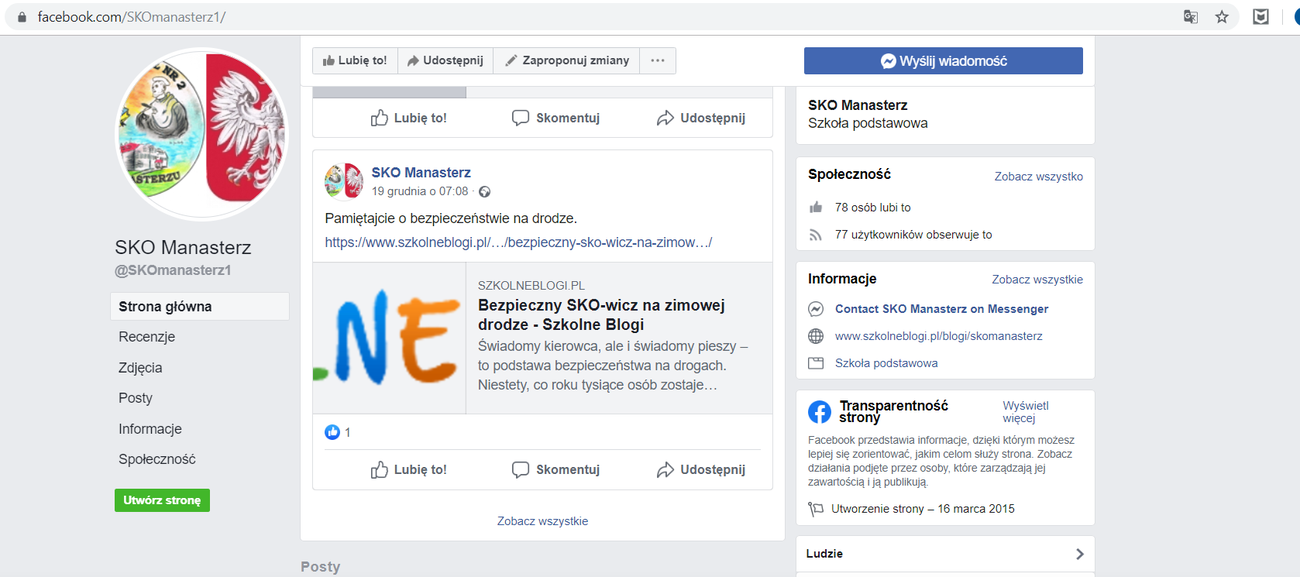Open the Google Translate icon in address bar
This screenshot has width=1300, height=577.
tap(1191, 17)
